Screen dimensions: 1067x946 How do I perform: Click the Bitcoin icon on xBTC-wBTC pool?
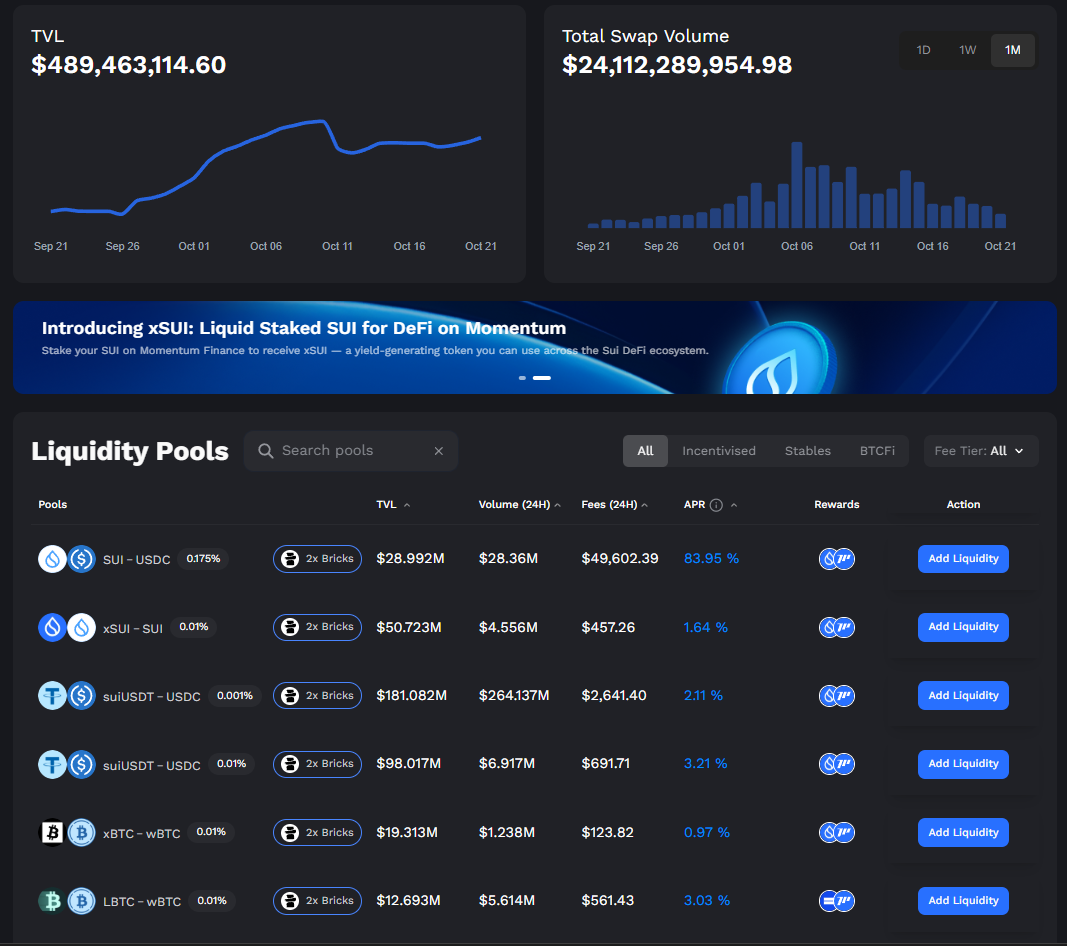(52, 832)
